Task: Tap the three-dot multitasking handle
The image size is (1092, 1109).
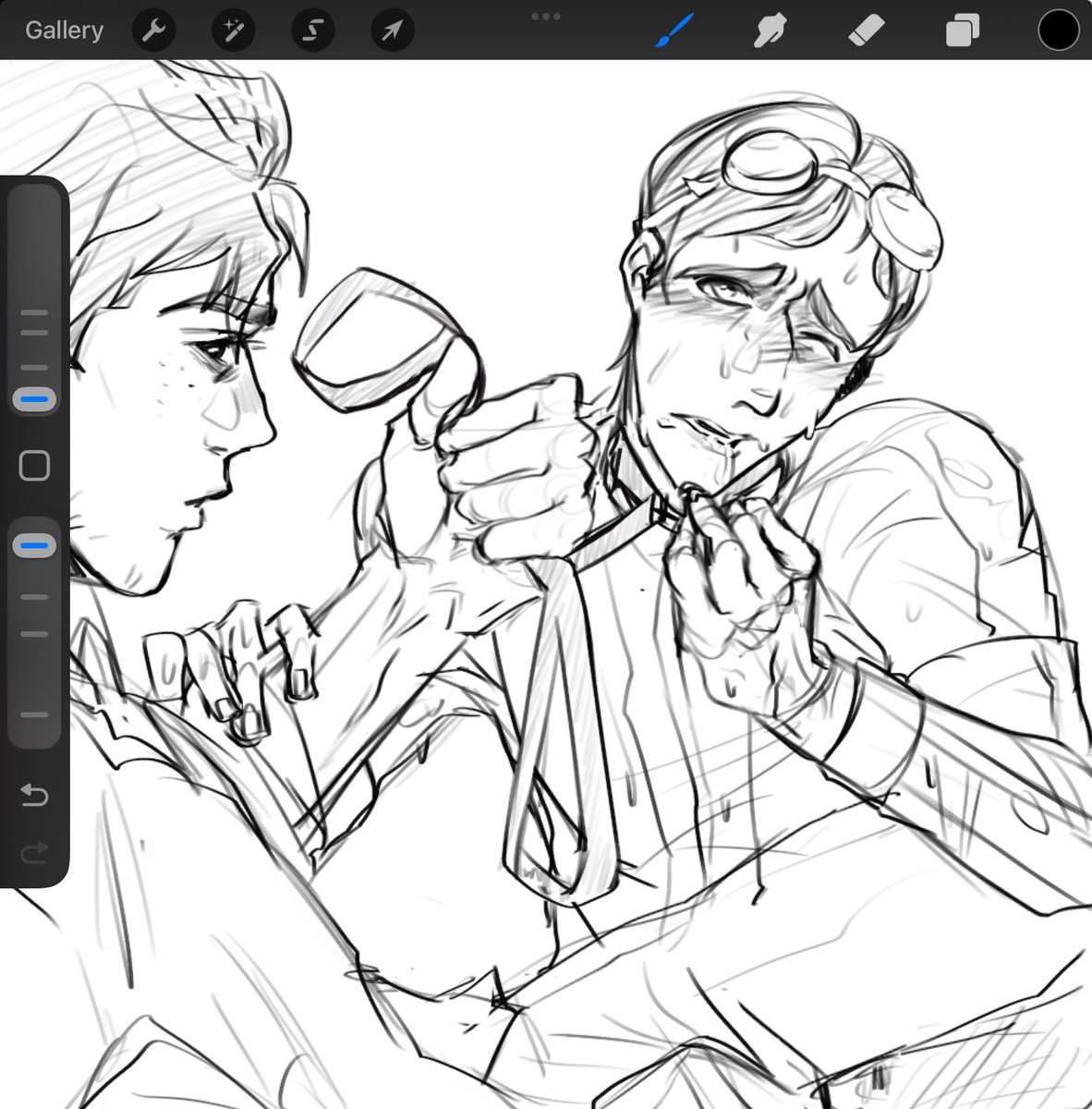Action: 546,16
